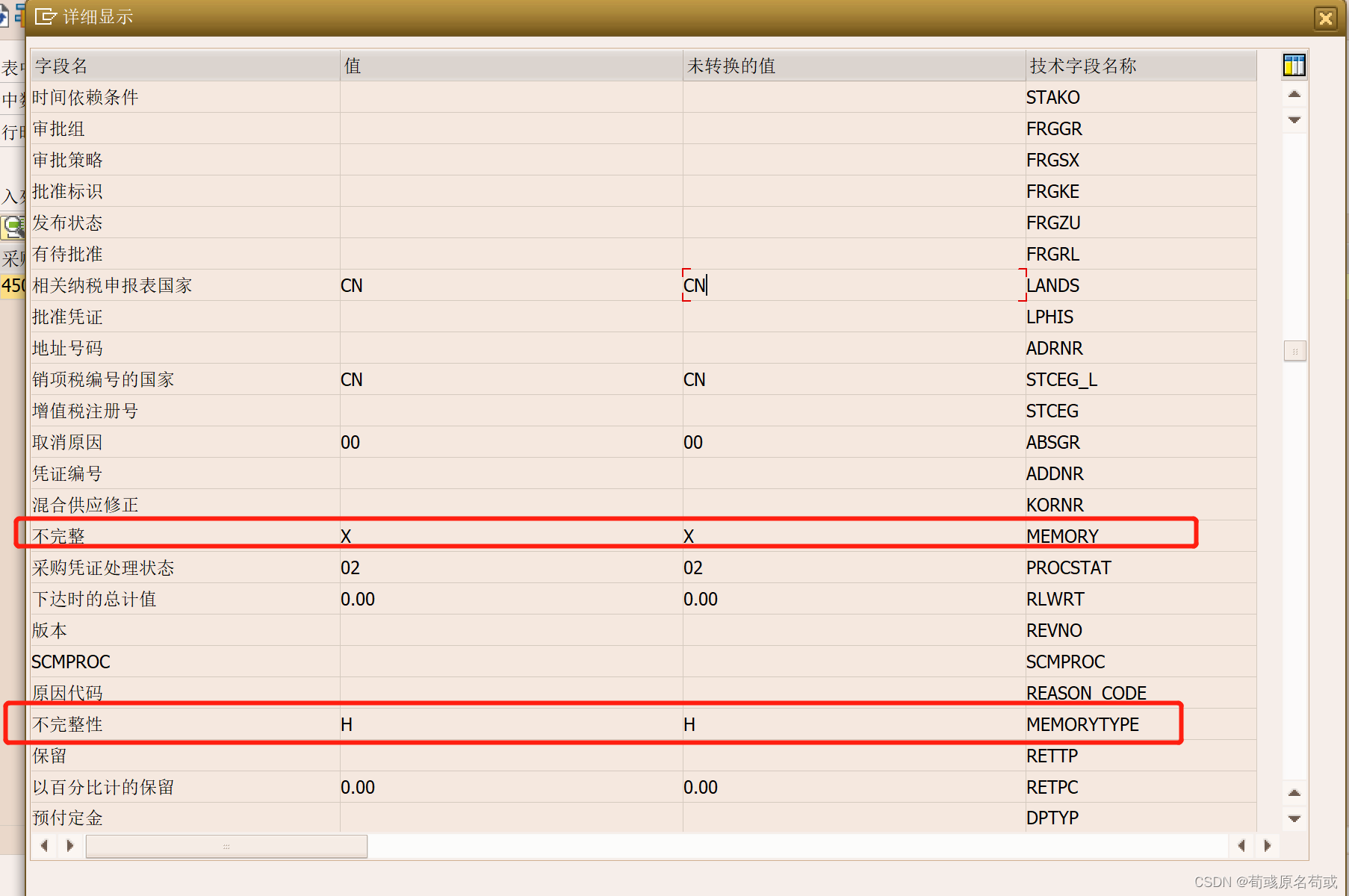
Task: Click the KORNR technical field name
Action: 1055,505
